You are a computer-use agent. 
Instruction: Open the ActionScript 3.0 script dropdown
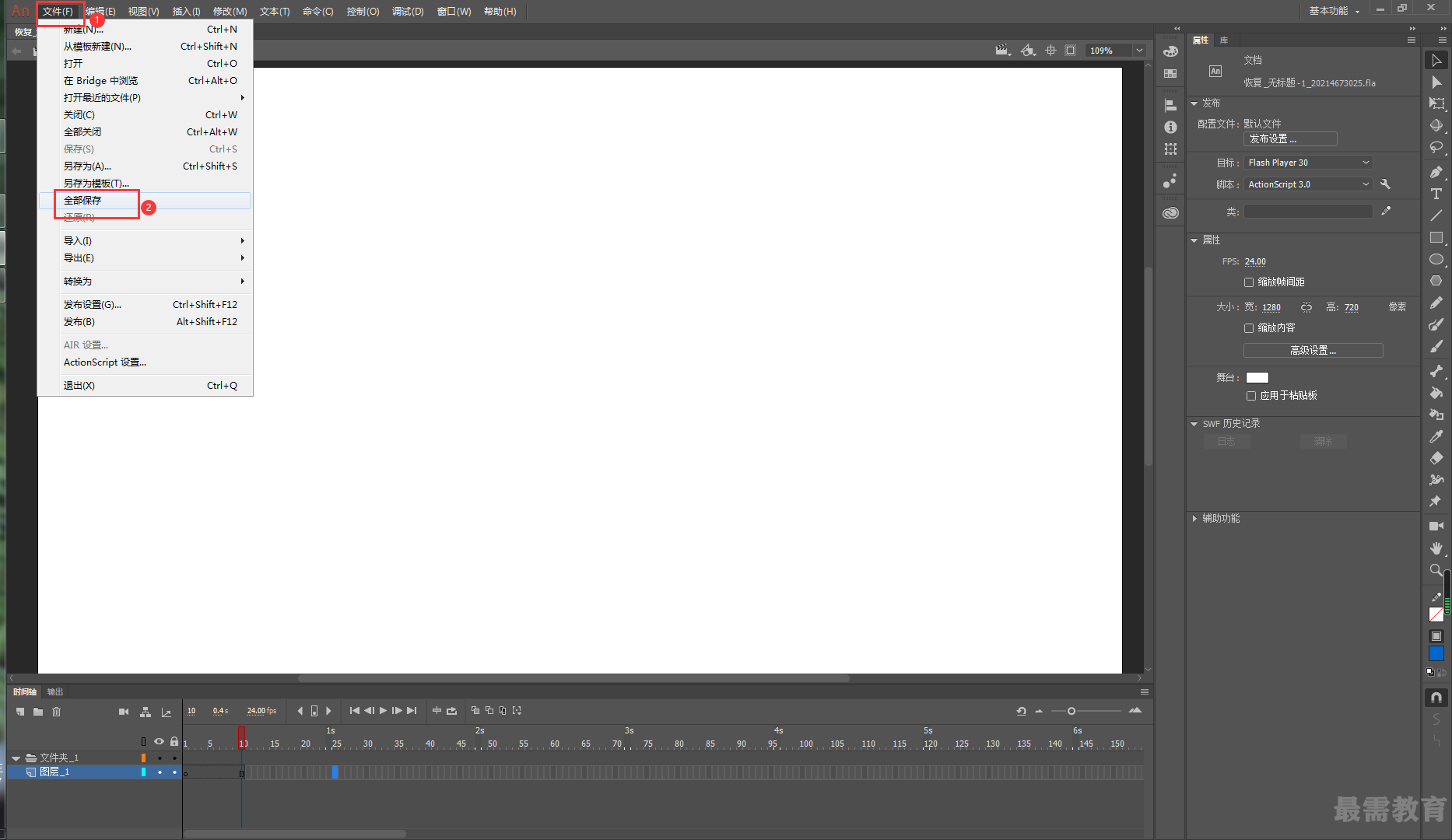tap(1308, 184)
